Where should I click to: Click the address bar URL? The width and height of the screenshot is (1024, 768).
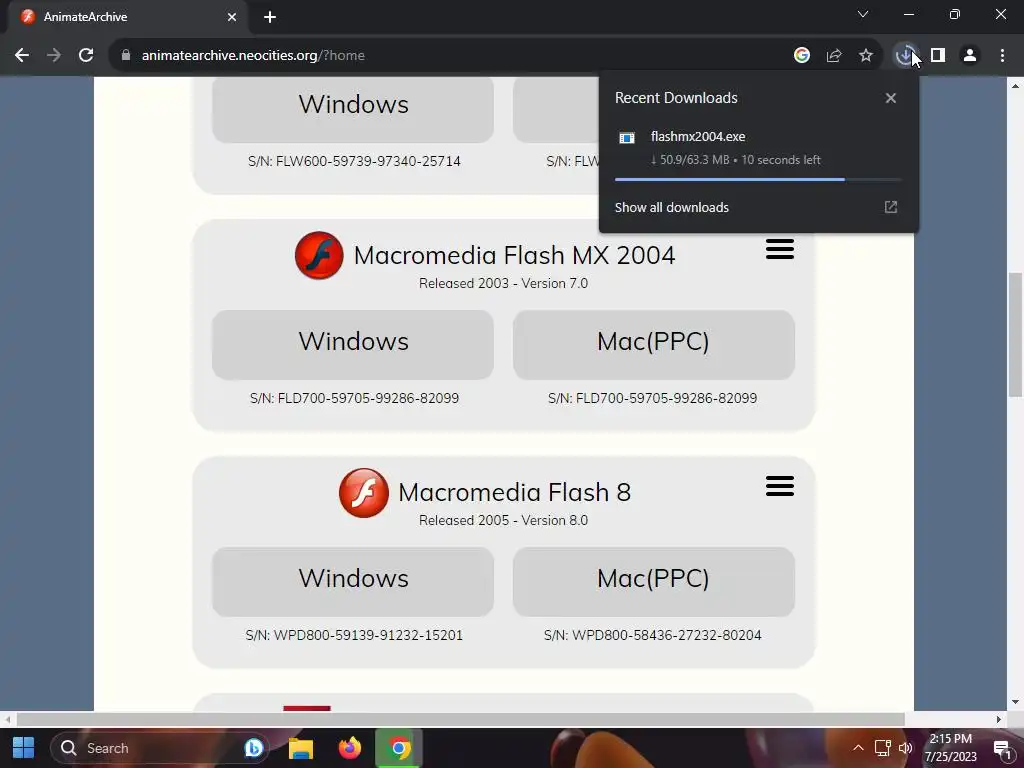pyautogui.click(x=253, y=56)
